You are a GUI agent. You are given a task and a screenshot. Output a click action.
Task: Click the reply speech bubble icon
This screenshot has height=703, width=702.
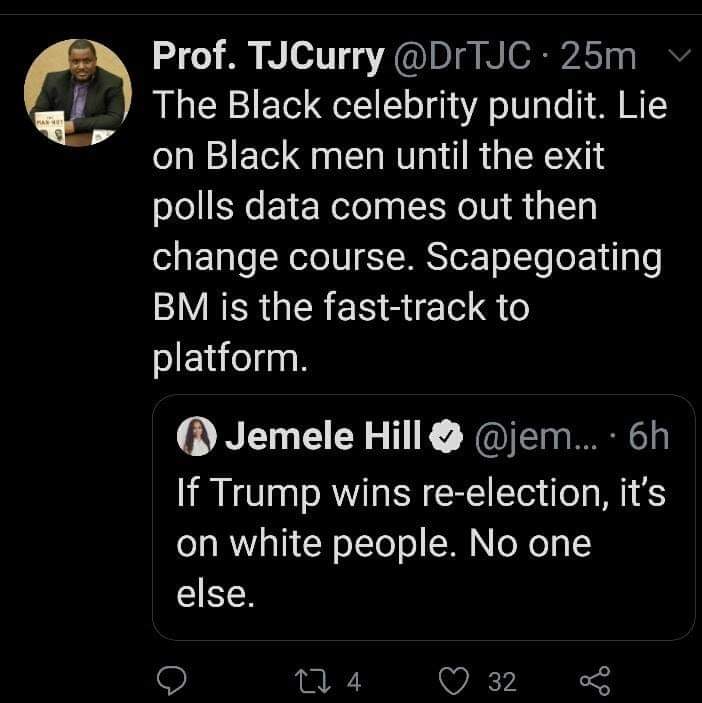pos(174,681)
